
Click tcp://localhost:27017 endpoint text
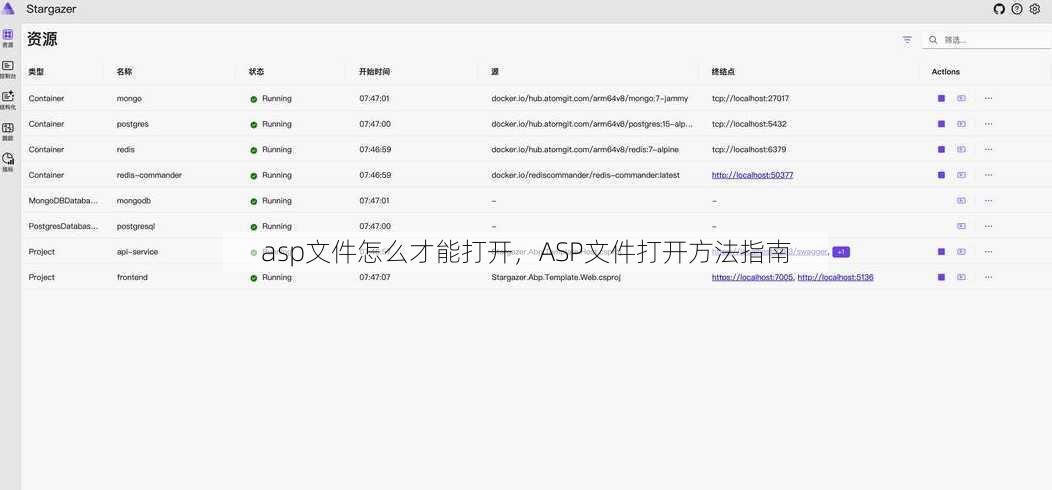[x=750, y=98]
